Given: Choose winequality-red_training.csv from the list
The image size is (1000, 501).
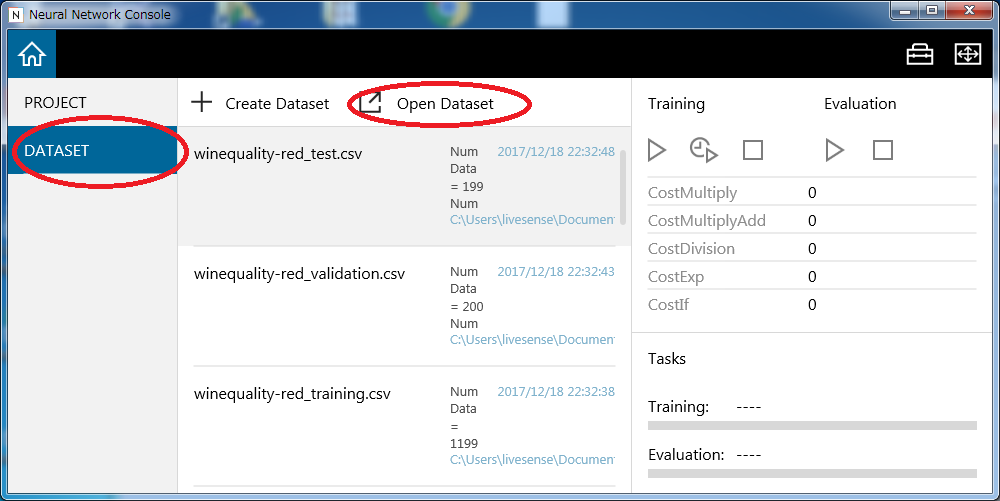Looking at the screenshot, I should 292,394.
